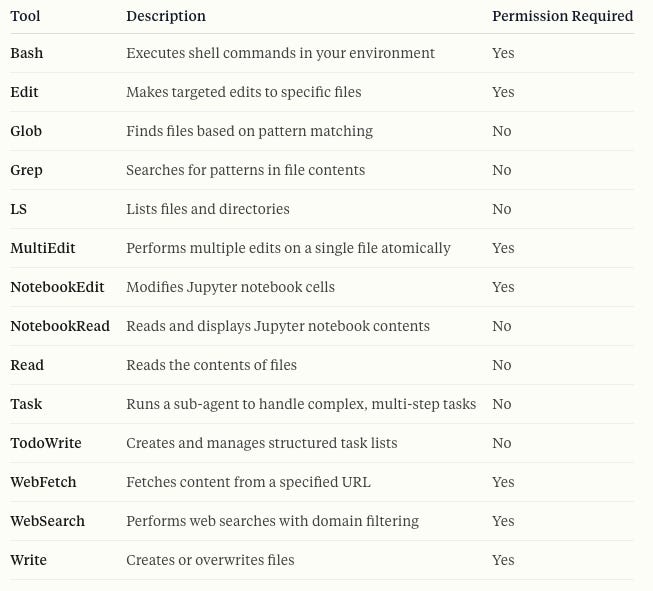
Task: Click the Tool column header
Action: (x=25, y=16)
